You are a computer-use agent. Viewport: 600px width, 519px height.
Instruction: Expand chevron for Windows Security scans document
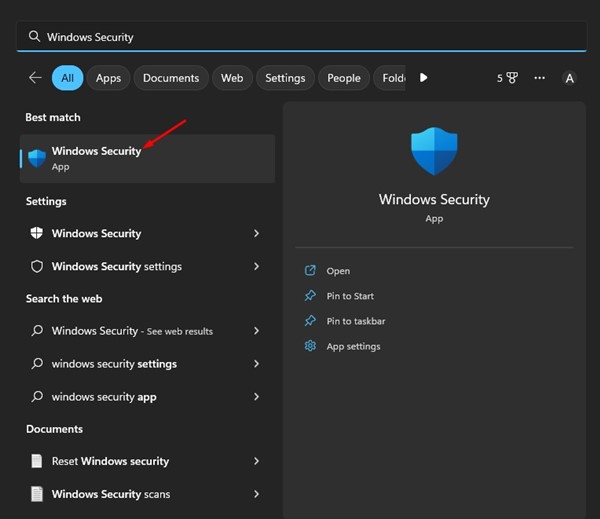[256, 494]
